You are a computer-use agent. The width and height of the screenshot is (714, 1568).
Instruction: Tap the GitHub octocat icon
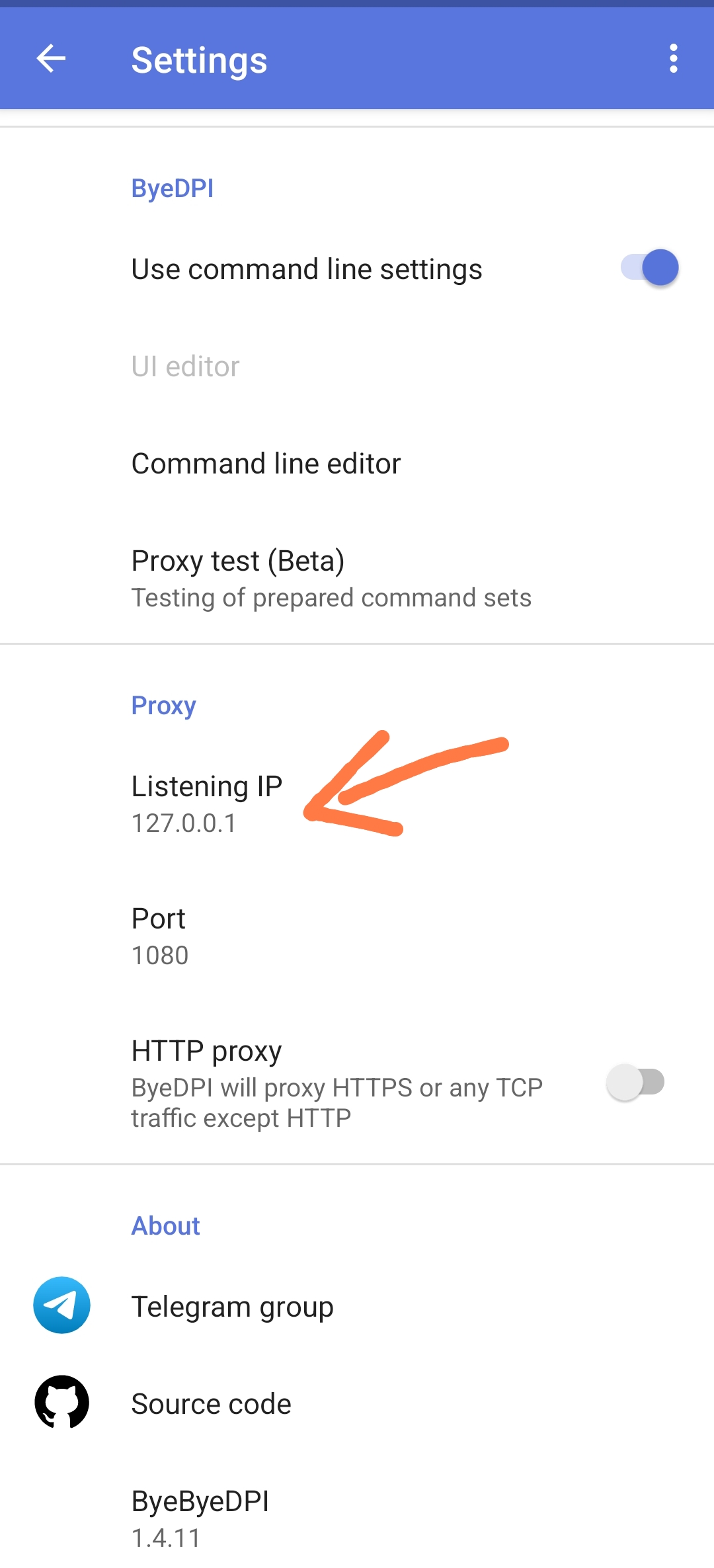(61, 1402)
